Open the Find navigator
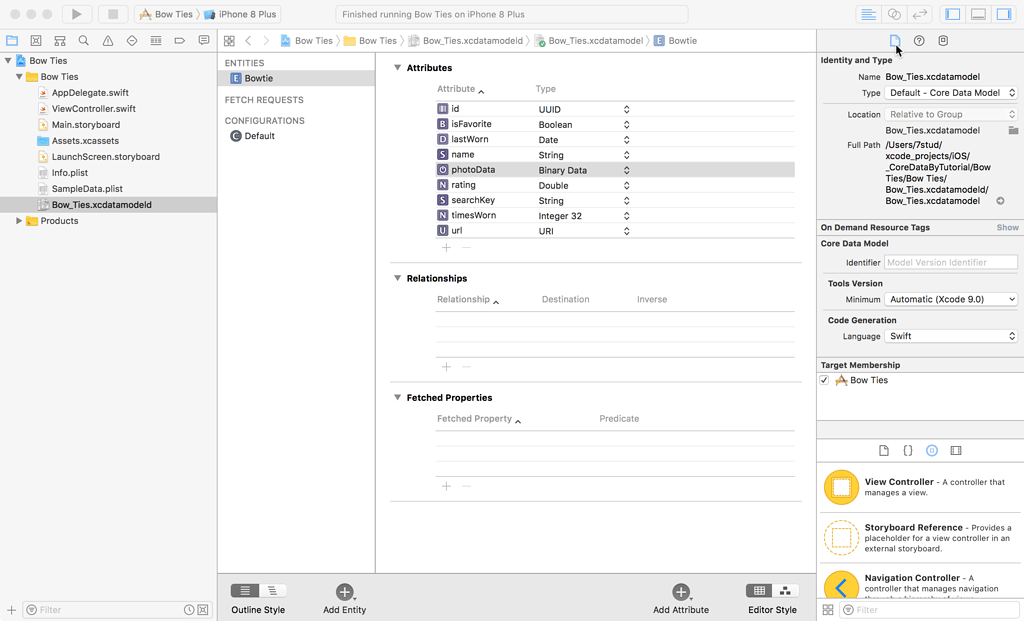Viewport: 1024px width, 621px height. (x=84, y=40)
